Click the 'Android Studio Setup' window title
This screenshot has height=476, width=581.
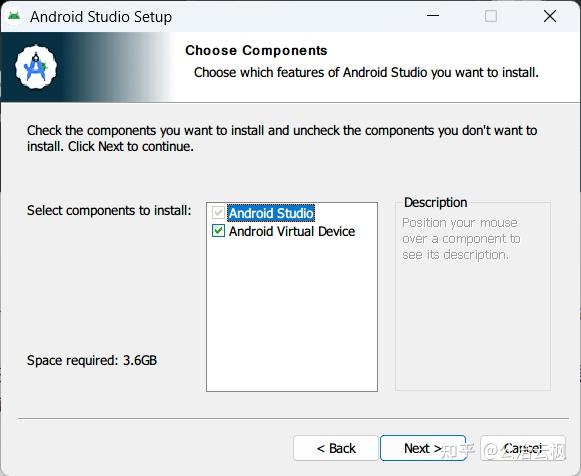click(101, 17)
